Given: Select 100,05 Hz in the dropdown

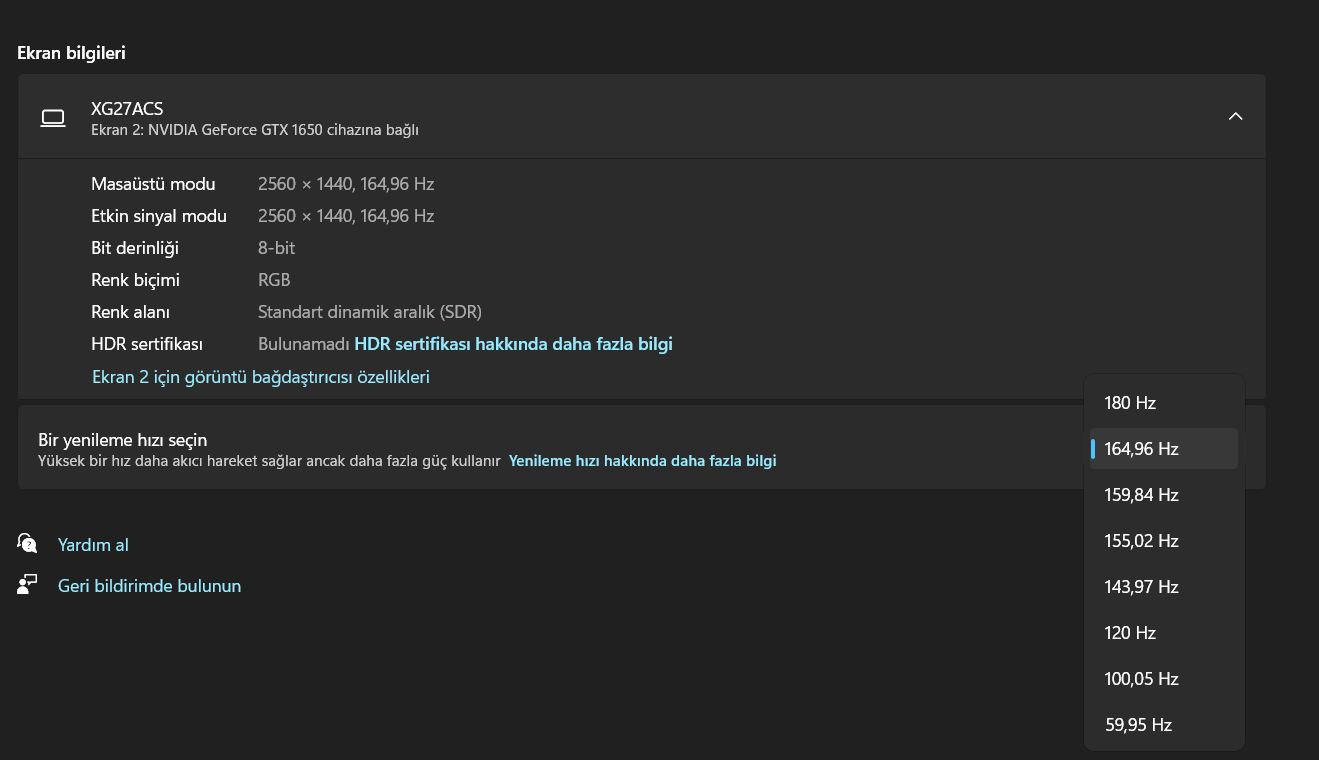Looking at the screenshot, I should pos(1141,679).
